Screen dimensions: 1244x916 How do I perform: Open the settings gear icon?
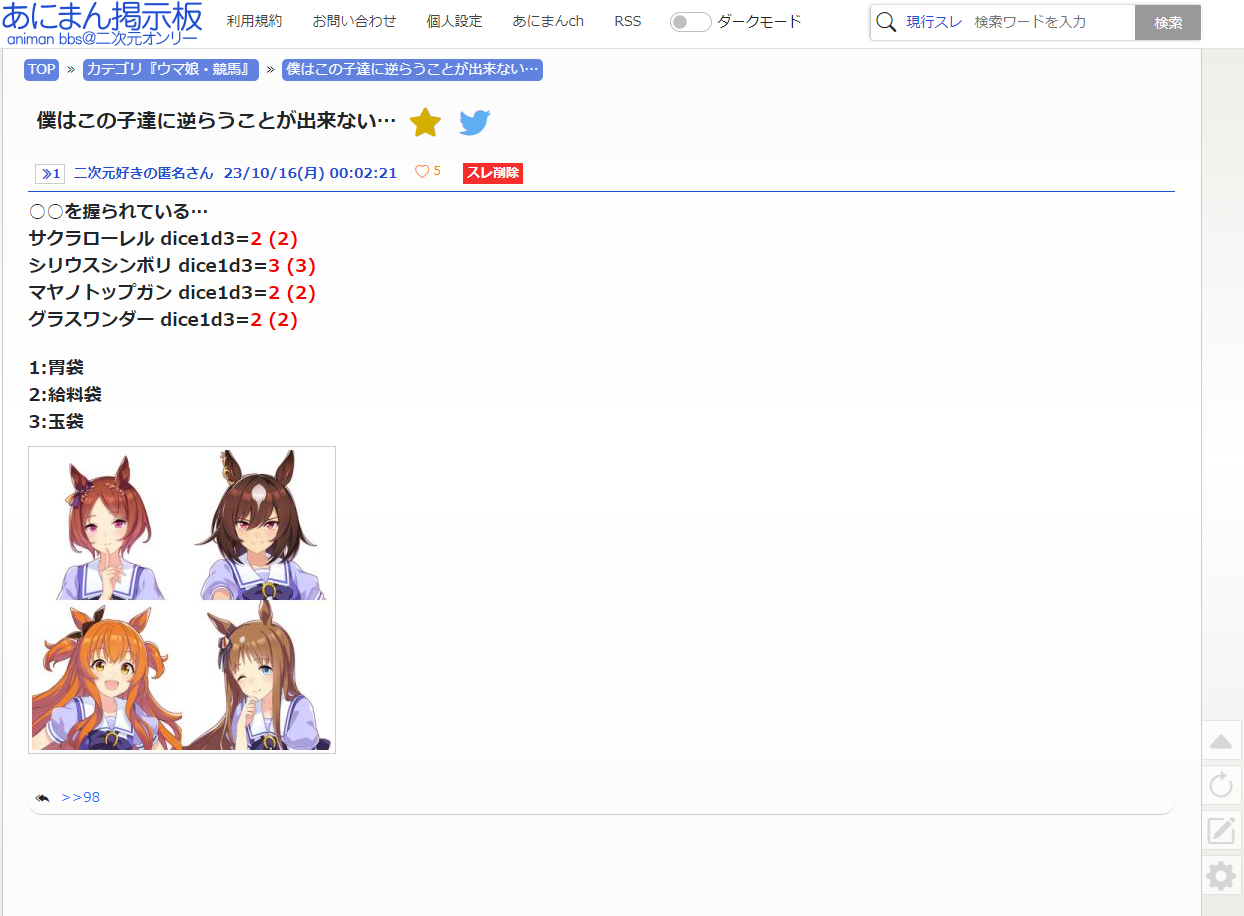pos(1221,876)
